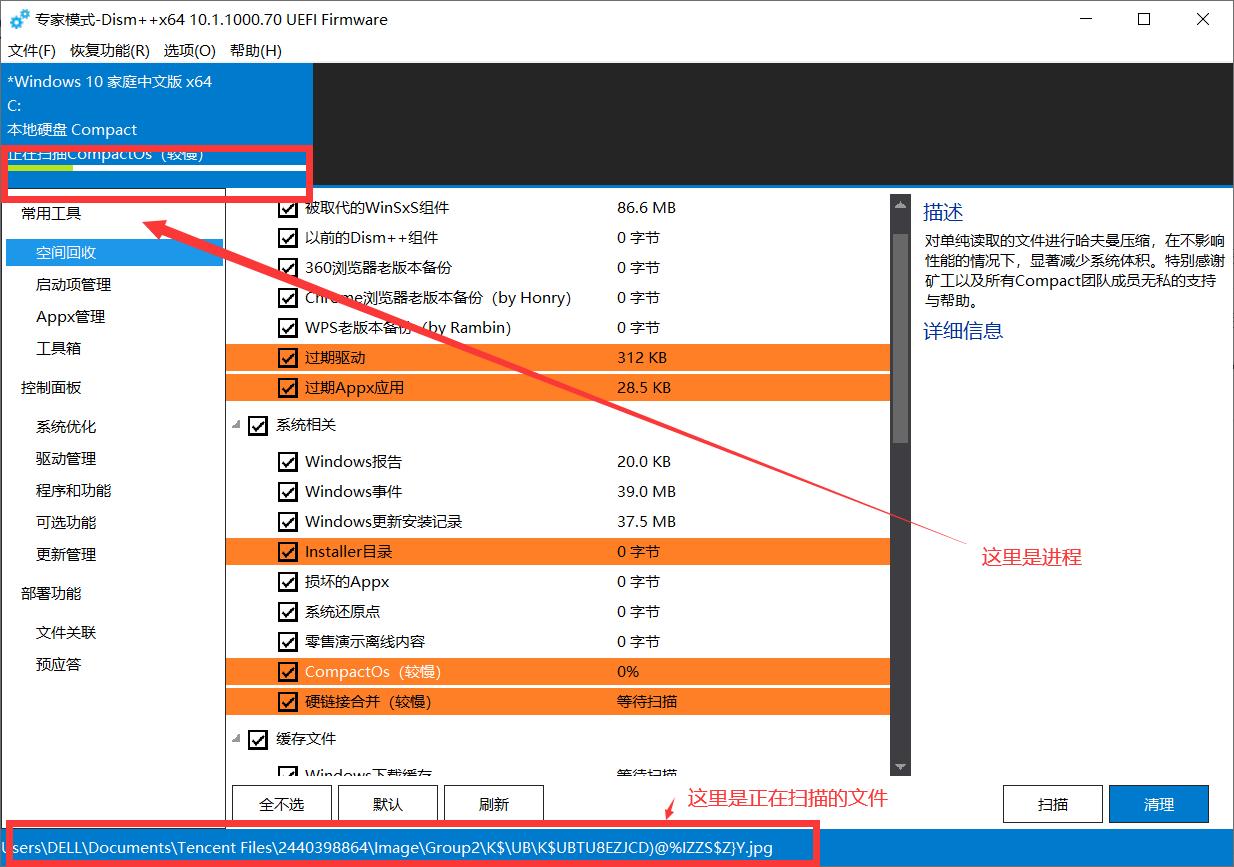Collapse the 系统相关 section

tap(239, 425)
